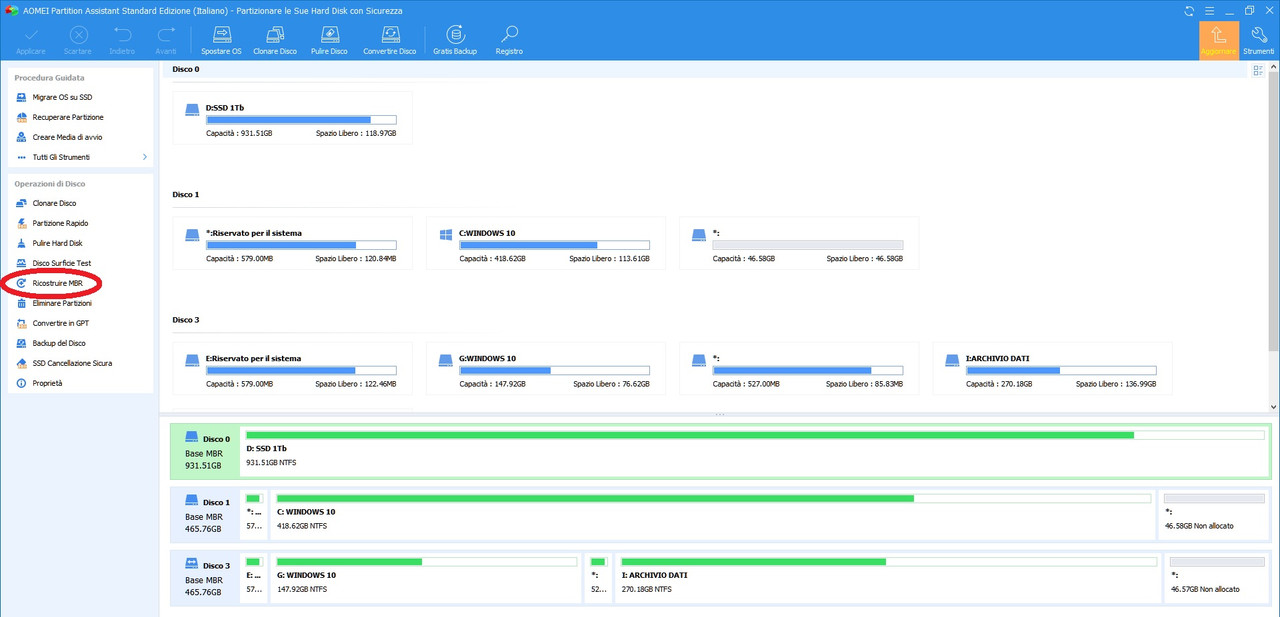Launch Gratis Backup from the toolbar
The image size is (1280, 617).
coord(455,40)
